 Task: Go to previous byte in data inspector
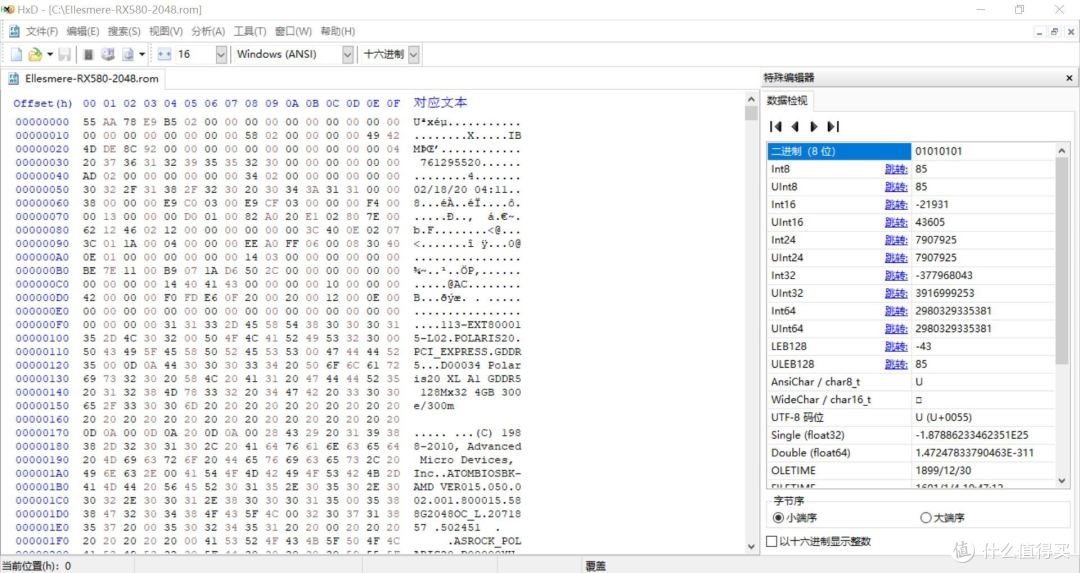[x=795, y=127]
